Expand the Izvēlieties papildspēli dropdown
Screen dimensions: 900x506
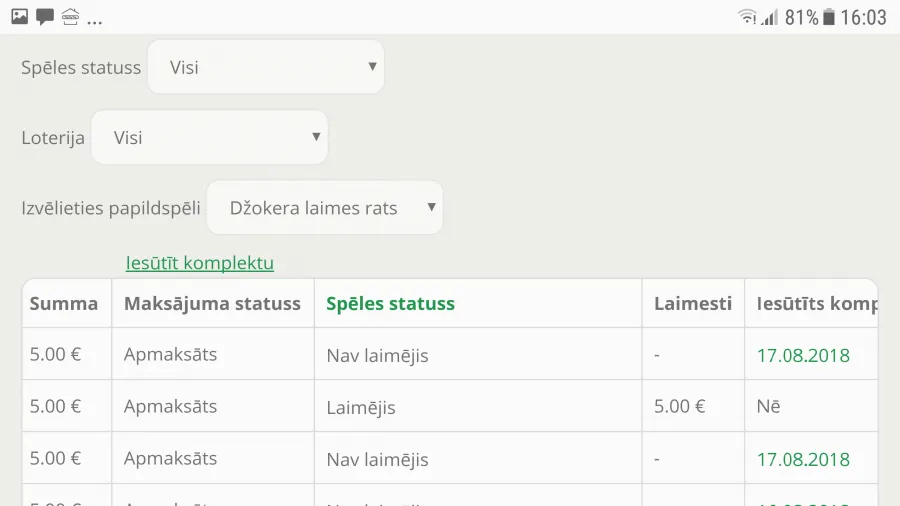coord(324,208)
